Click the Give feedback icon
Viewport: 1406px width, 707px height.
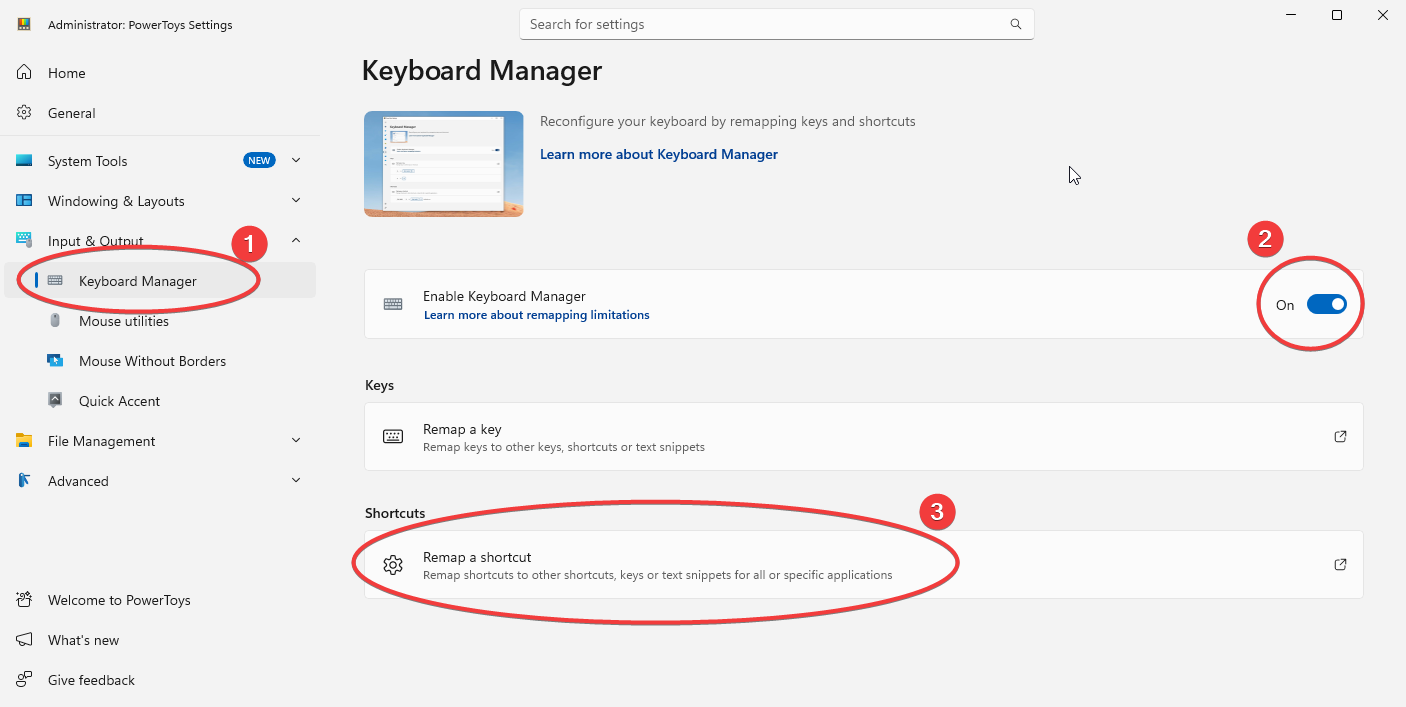click(x=25, y=680)
